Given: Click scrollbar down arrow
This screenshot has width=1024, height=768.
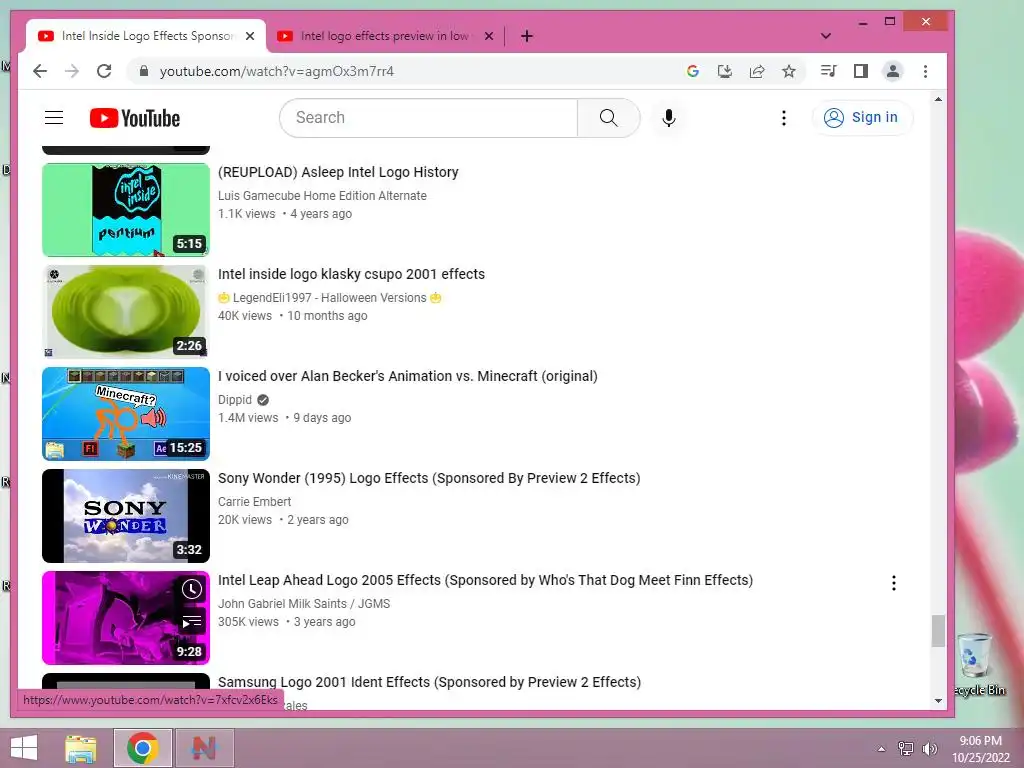Looking at the screenshot, I should coord(938,701).
